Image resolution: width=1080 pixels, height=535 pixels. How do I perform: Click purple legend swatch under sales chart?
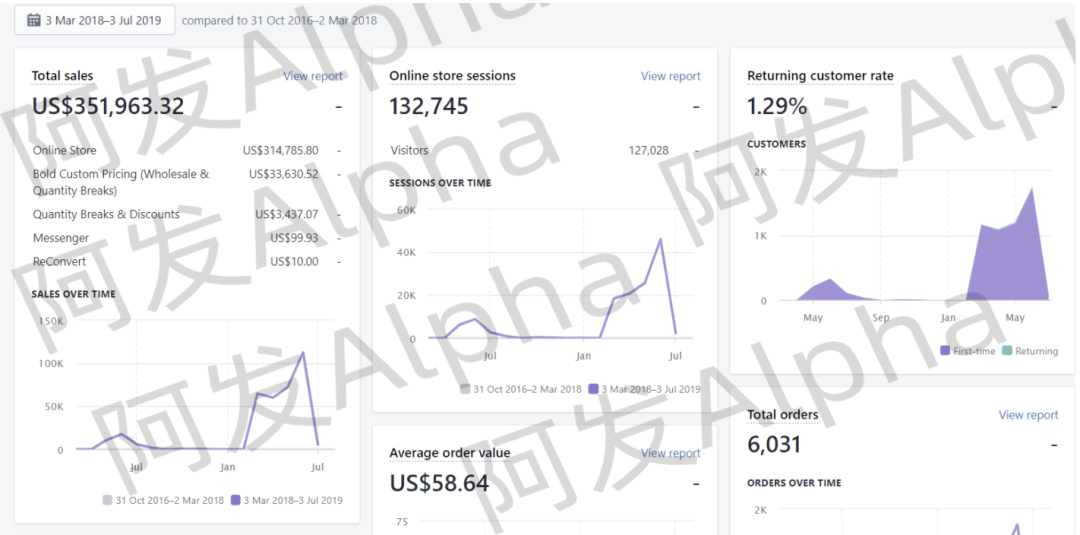click(236, 501)
